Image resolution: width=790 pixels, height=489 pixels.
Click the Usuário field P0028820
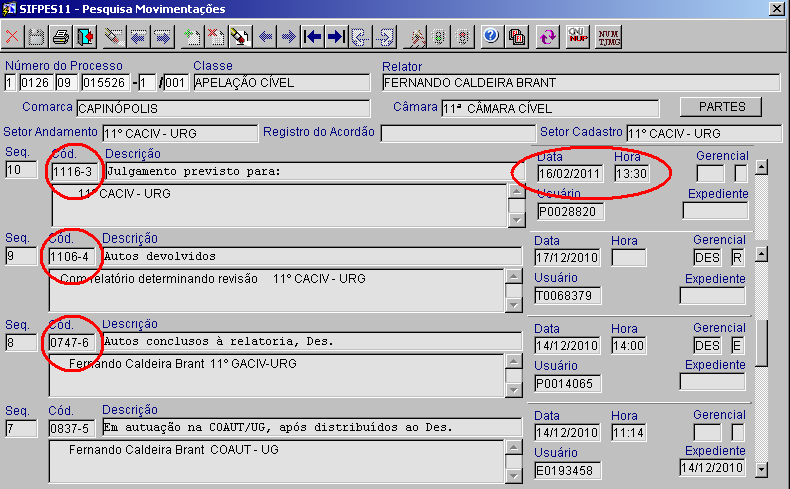[x=570, y=212]
